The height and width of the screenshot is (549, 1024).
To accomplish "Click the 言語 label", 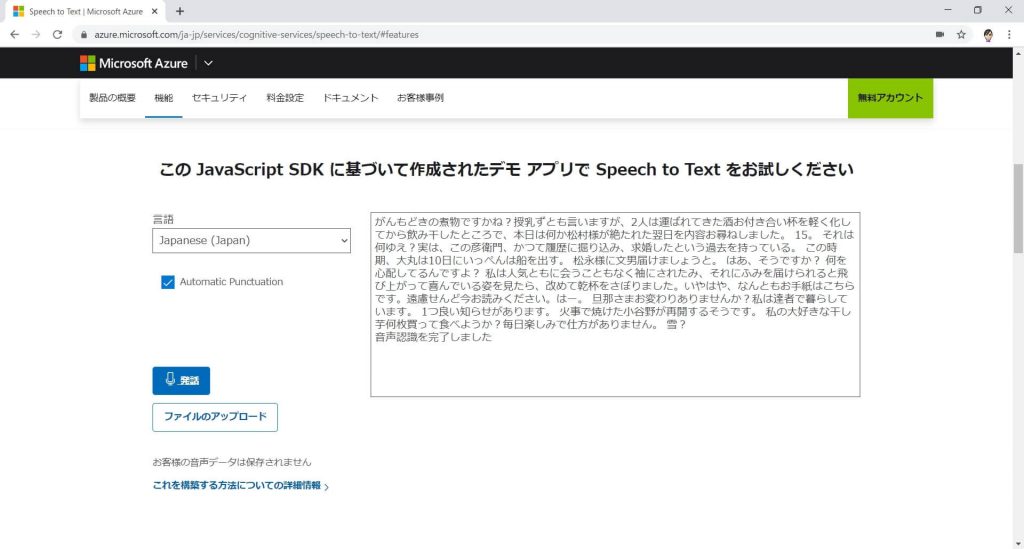I will click(x=163, y=219).
